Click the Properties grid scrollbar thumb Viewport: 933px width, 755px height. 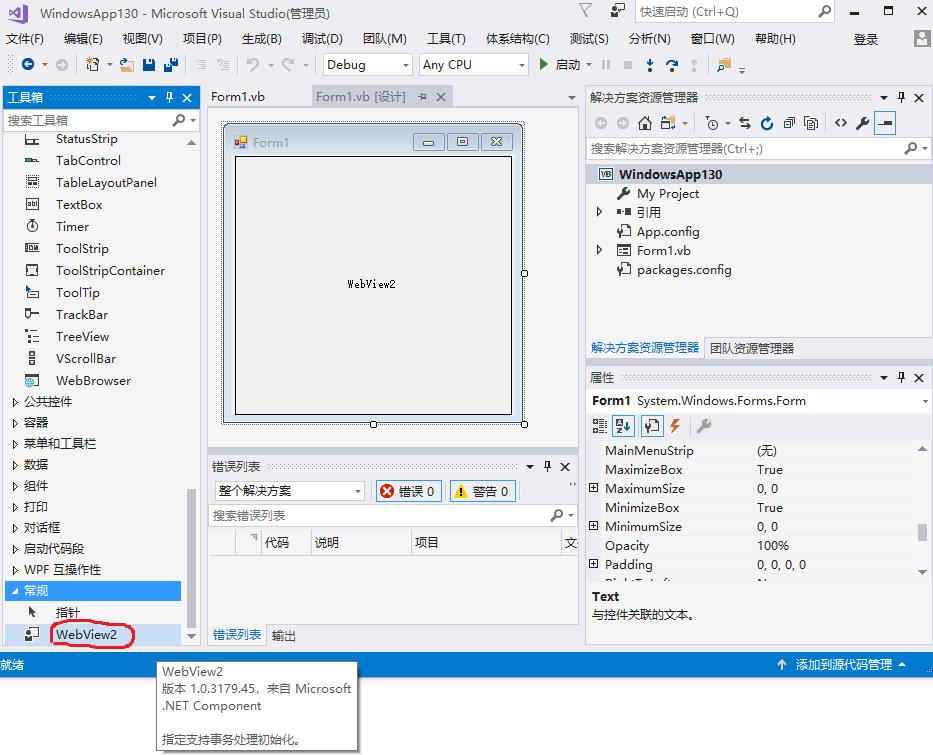tap(922, 532)
